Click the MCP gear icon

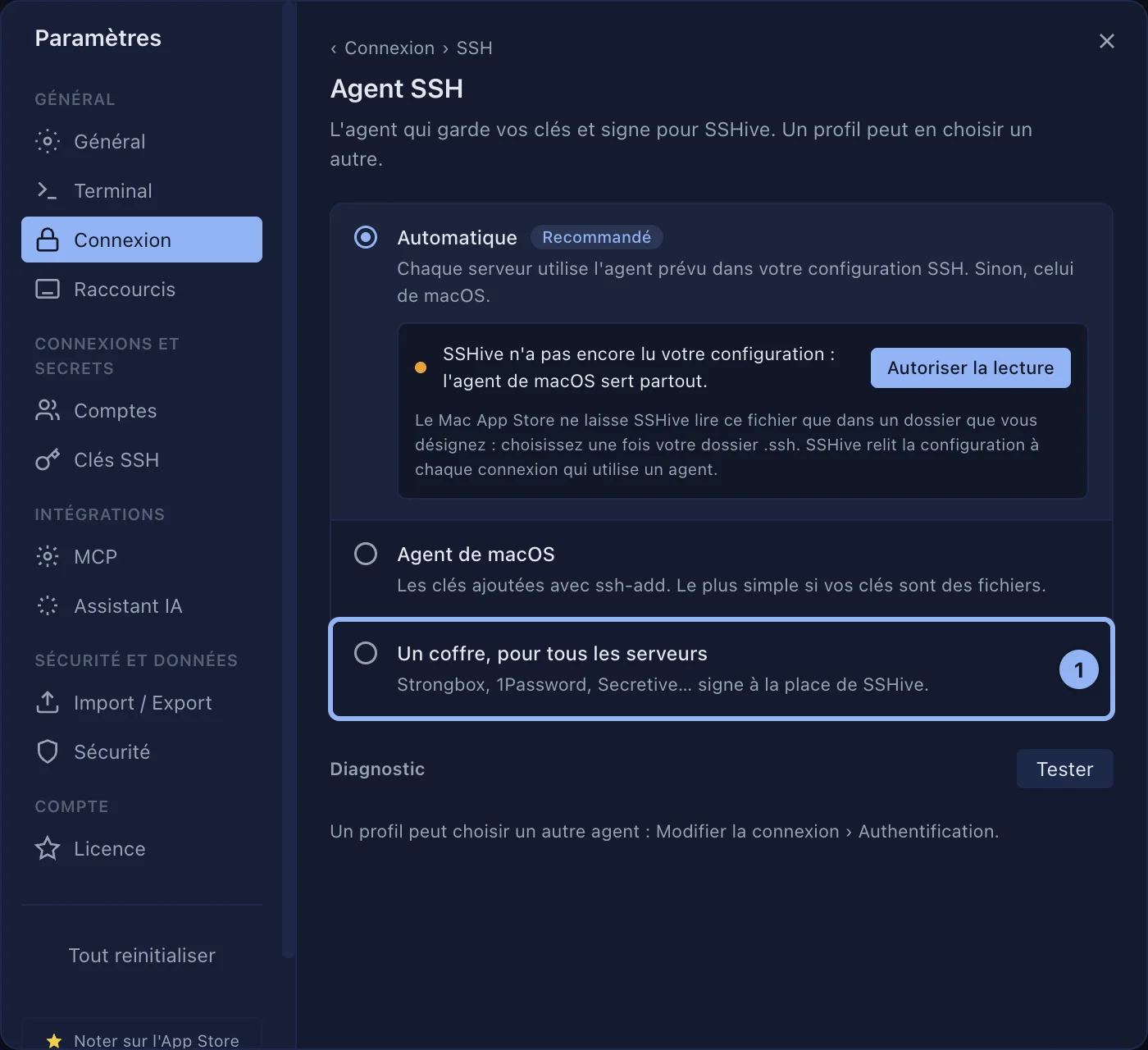pos(48,556)
